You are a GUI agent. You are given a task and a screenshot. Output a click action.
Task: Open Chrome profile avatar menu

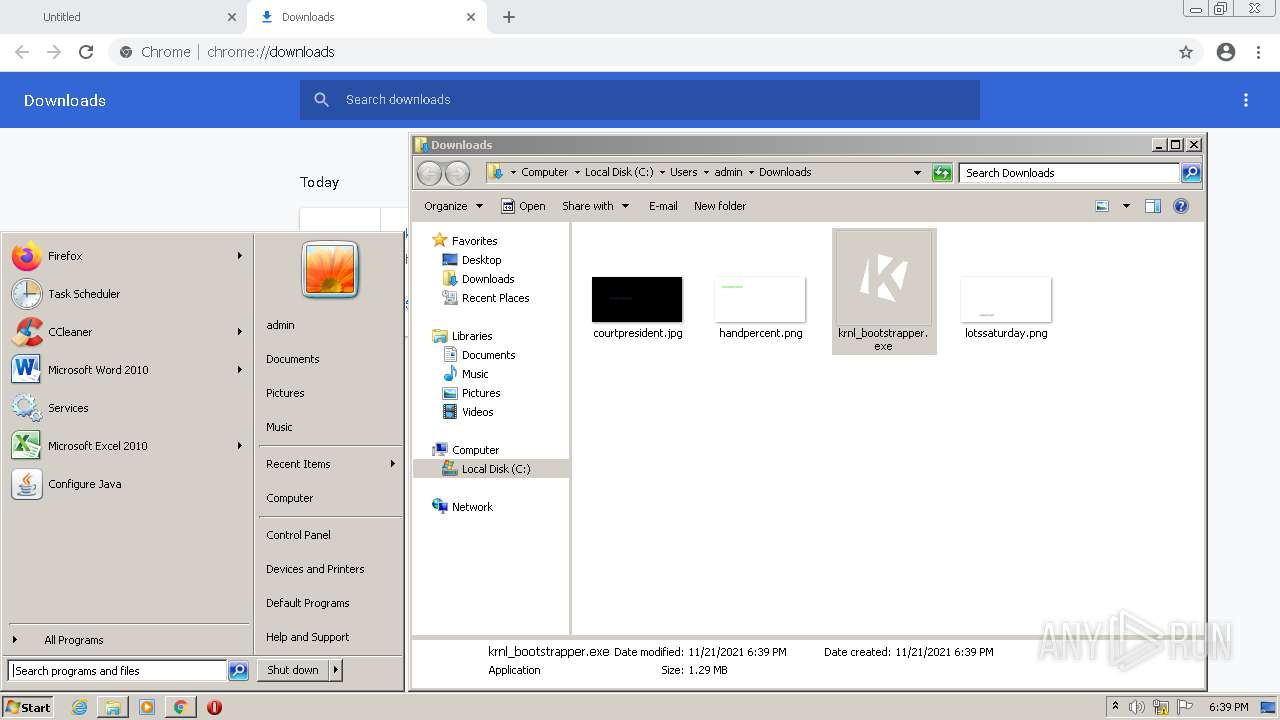pyautogui.click(x=1226, y=52)
